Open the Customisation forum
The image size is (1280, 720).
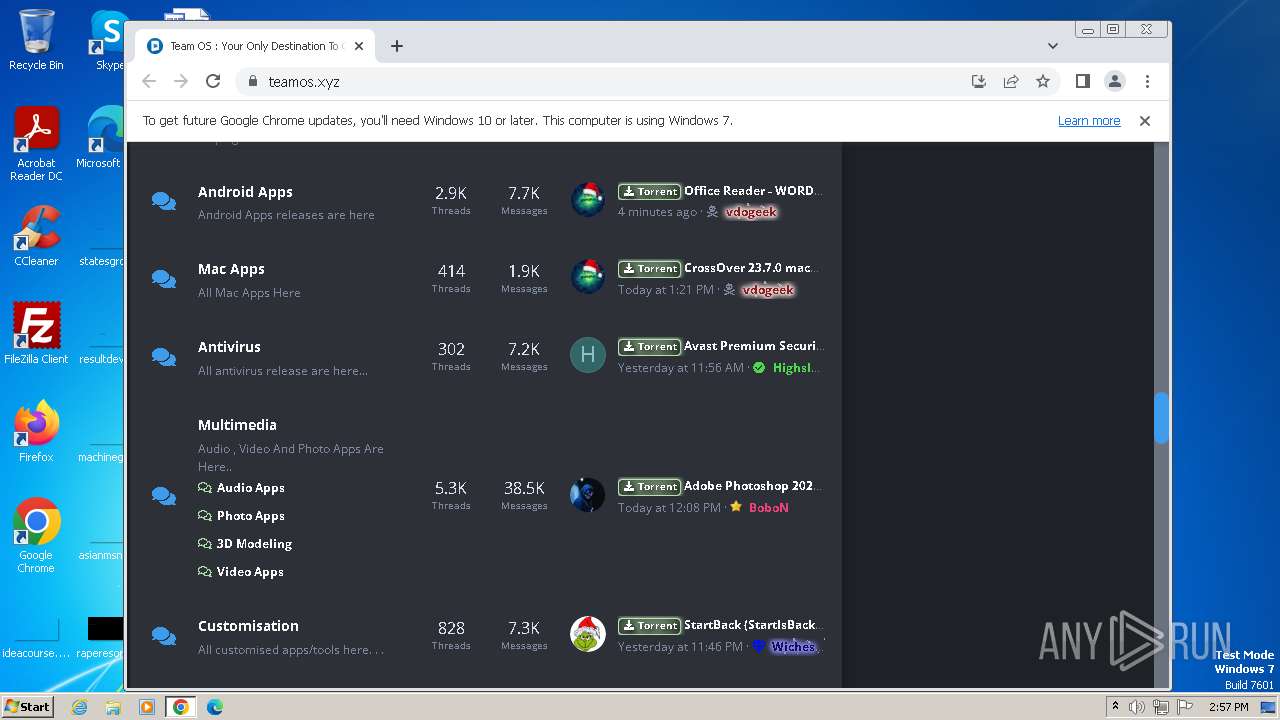click(248, 626)
